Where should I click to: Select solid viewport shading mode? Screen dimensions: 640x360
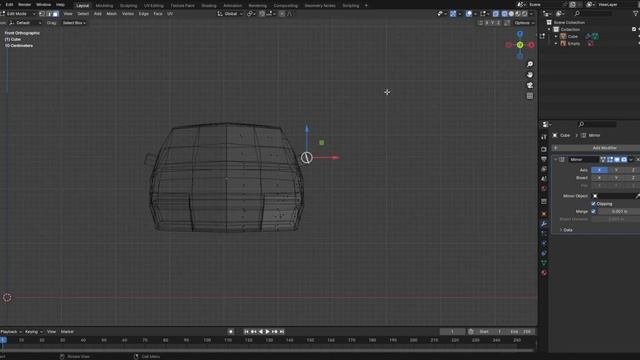click(x=511, y=14)
